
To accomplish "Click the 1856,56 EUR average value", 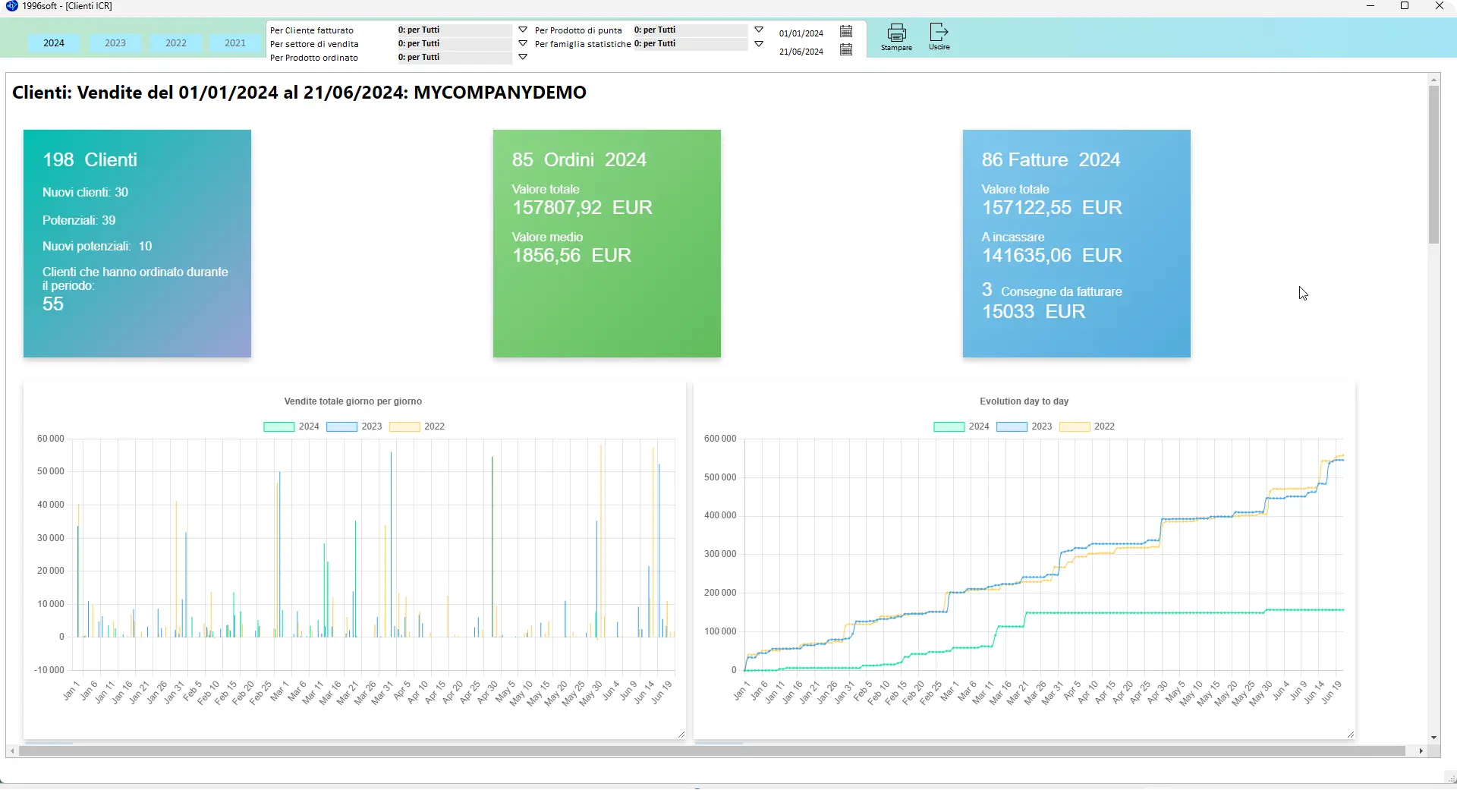I will tap(571, 256).
